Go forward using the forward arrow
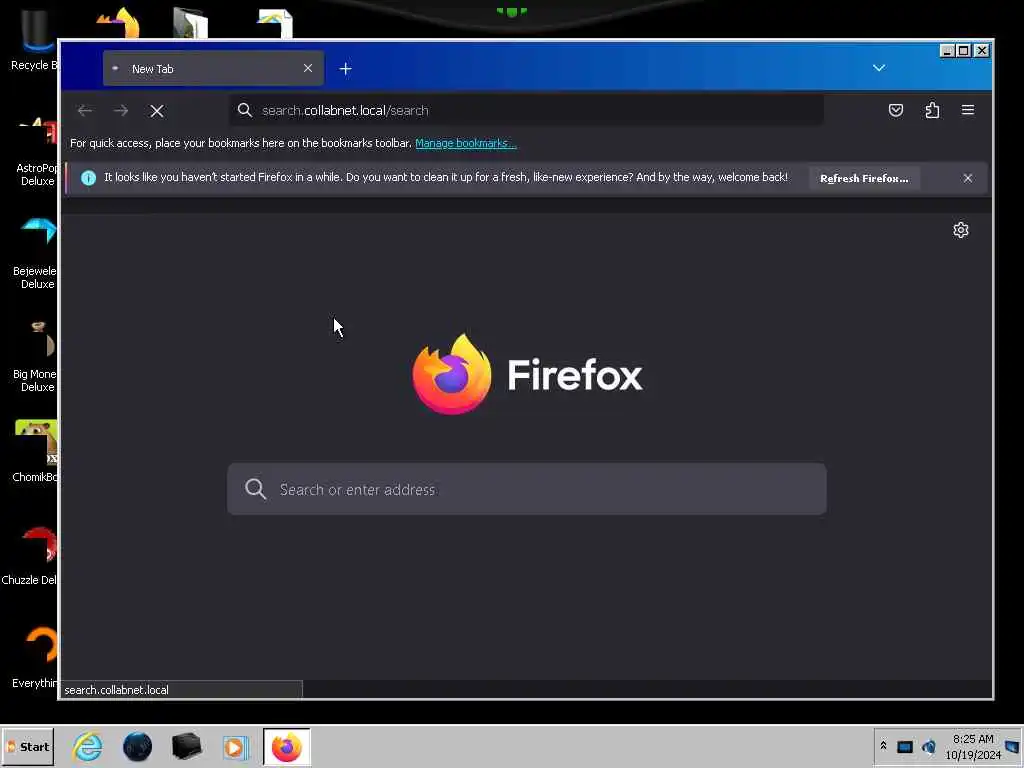 click(x=121, y=111)
